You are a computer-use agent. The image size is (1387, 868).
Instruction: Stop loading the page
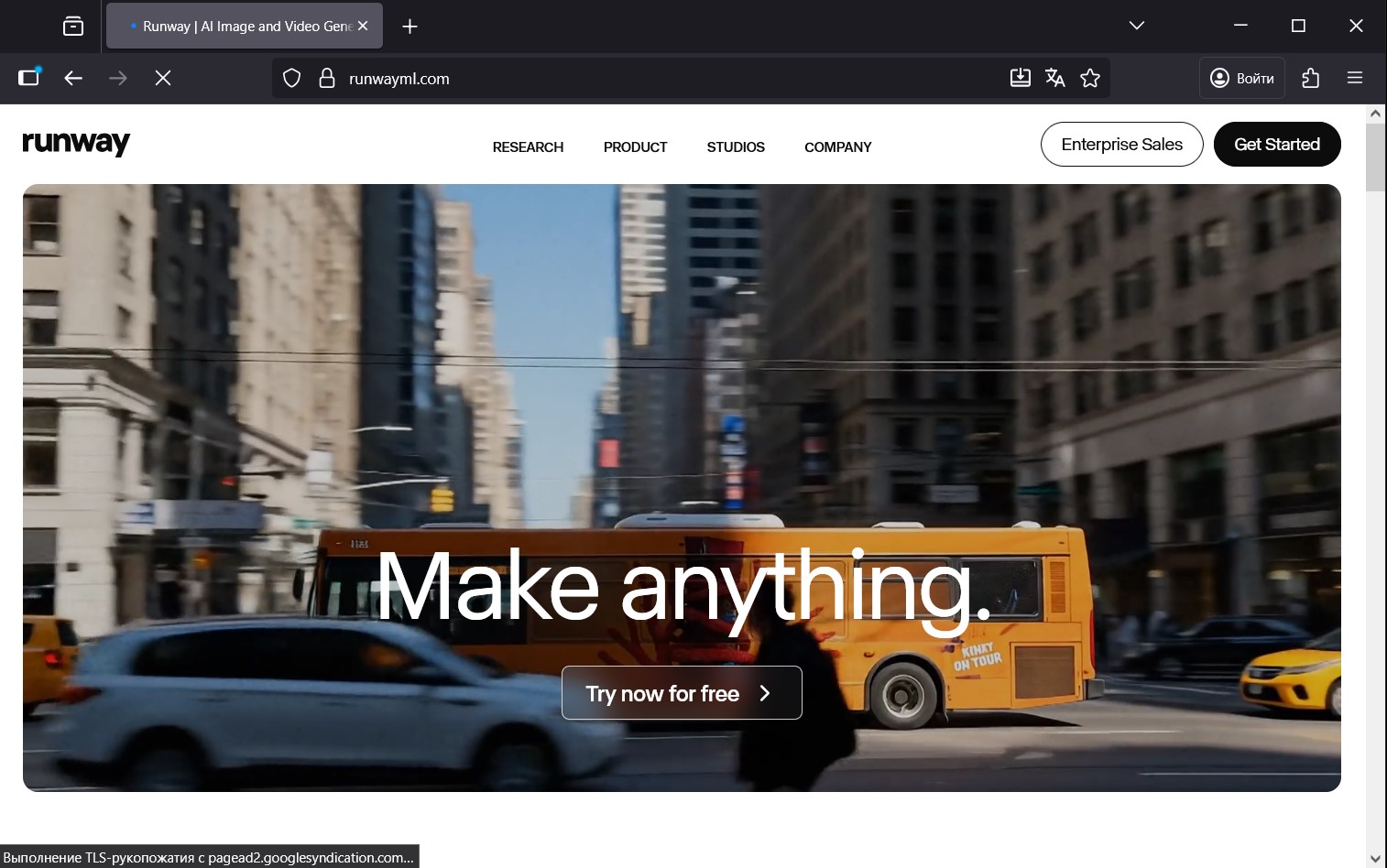coord(163,78)
